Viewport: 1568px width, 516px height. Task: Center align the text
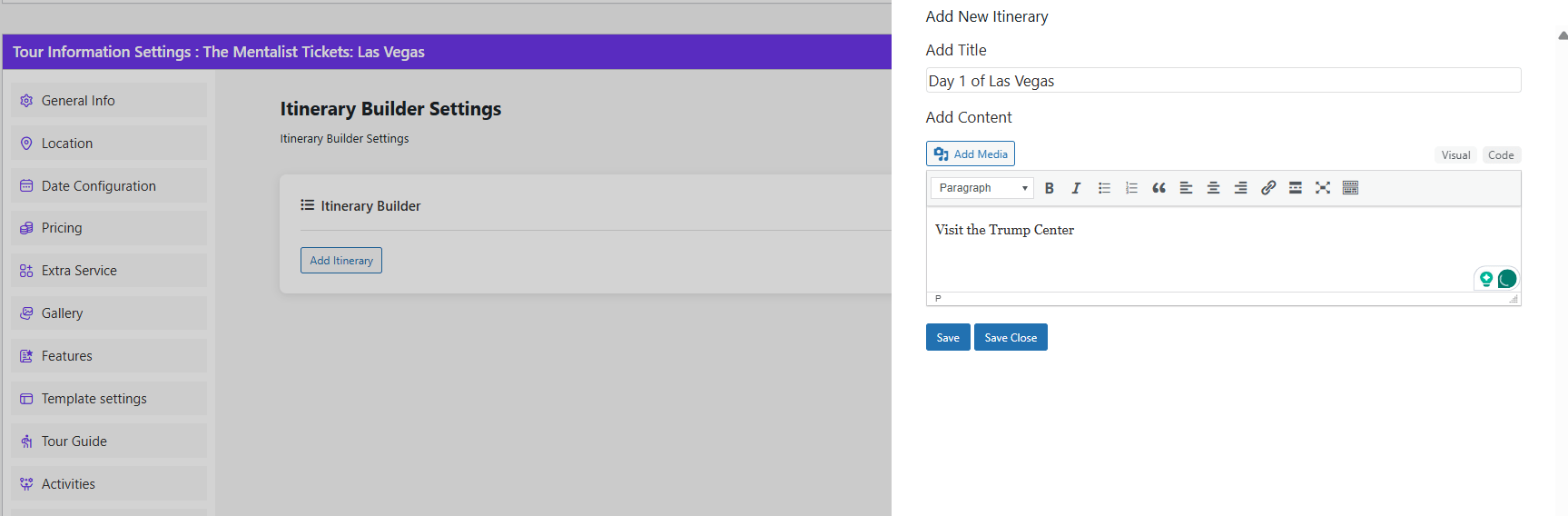tap(1213, 188)
